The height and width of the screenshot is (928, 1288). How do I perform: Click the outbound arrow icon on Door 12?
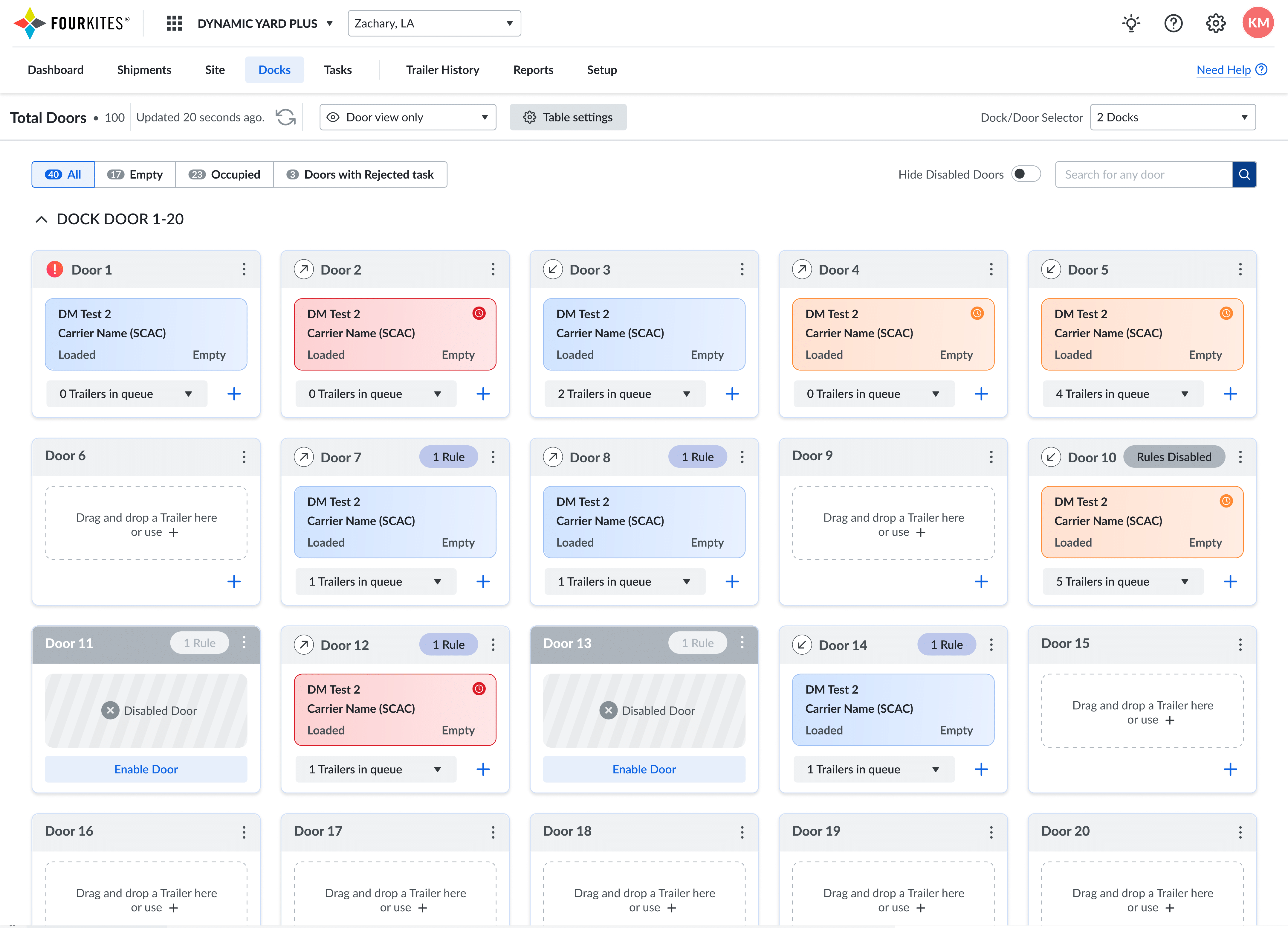(304, 644)
